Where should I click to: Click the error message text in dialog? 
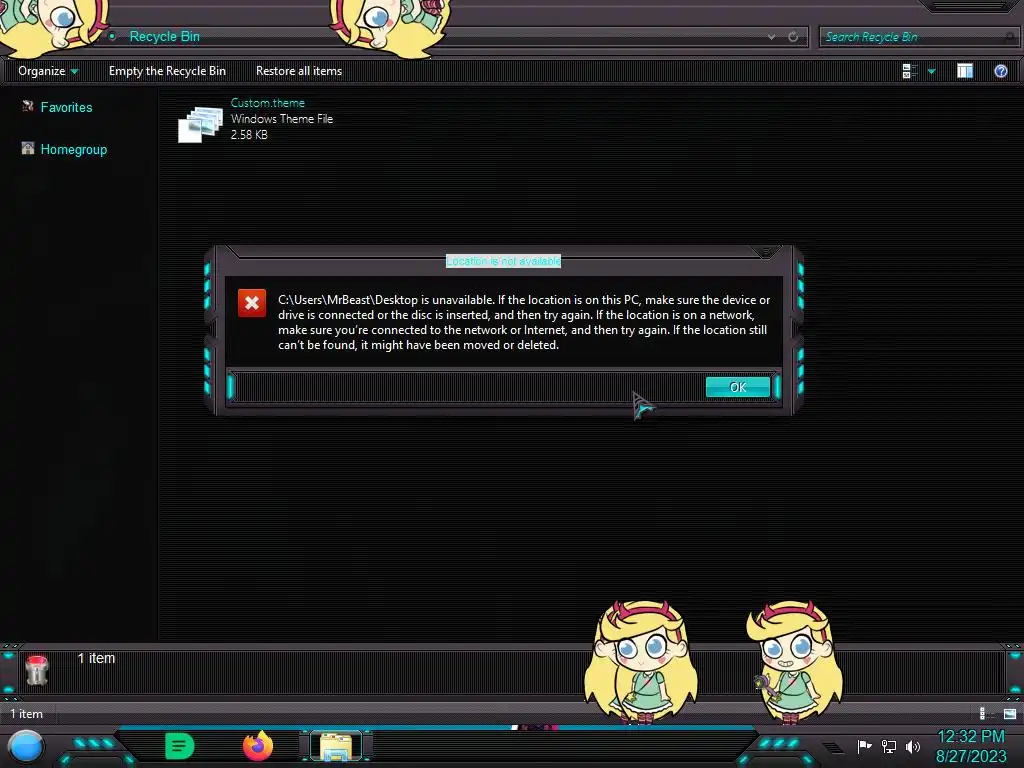[524, 322]
